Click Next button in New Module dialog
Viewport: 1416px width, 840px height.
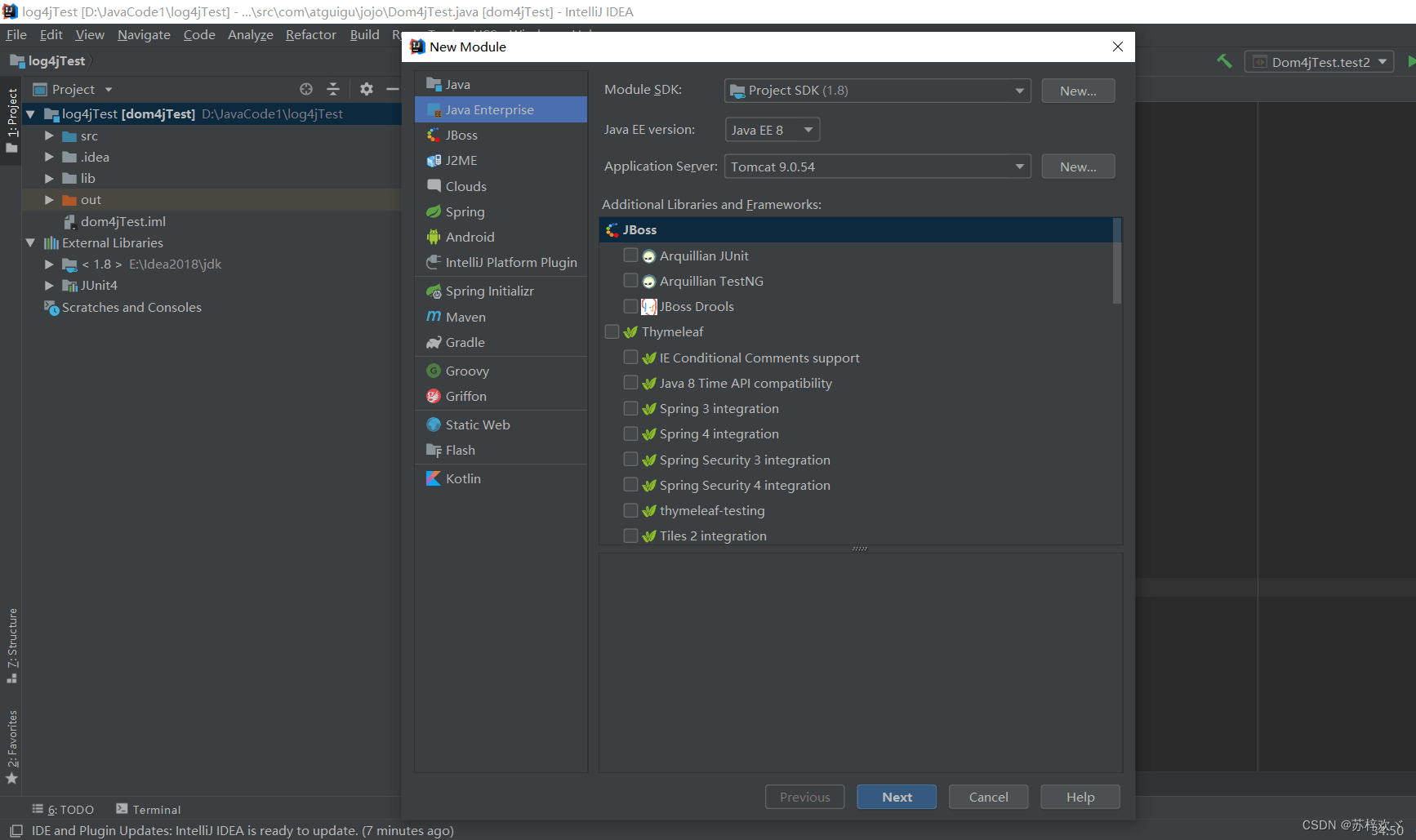pos(897,797)
